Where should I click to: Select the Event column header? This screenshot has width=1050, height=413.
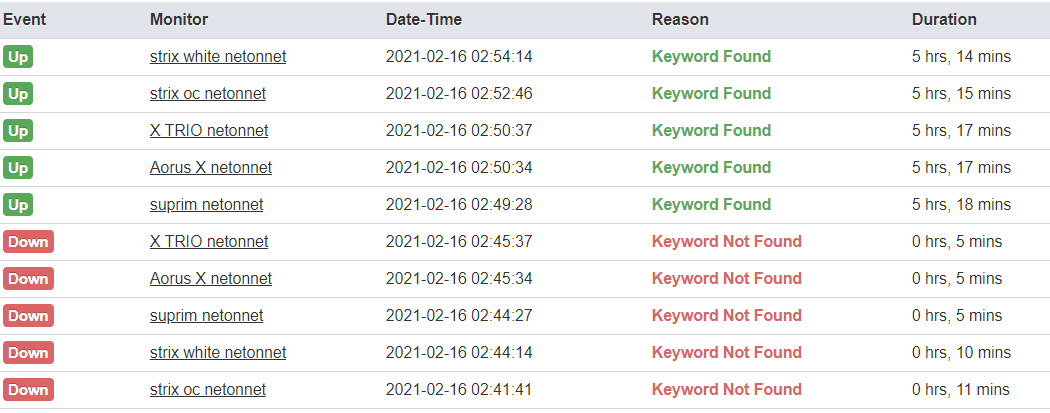pos(25,19)
